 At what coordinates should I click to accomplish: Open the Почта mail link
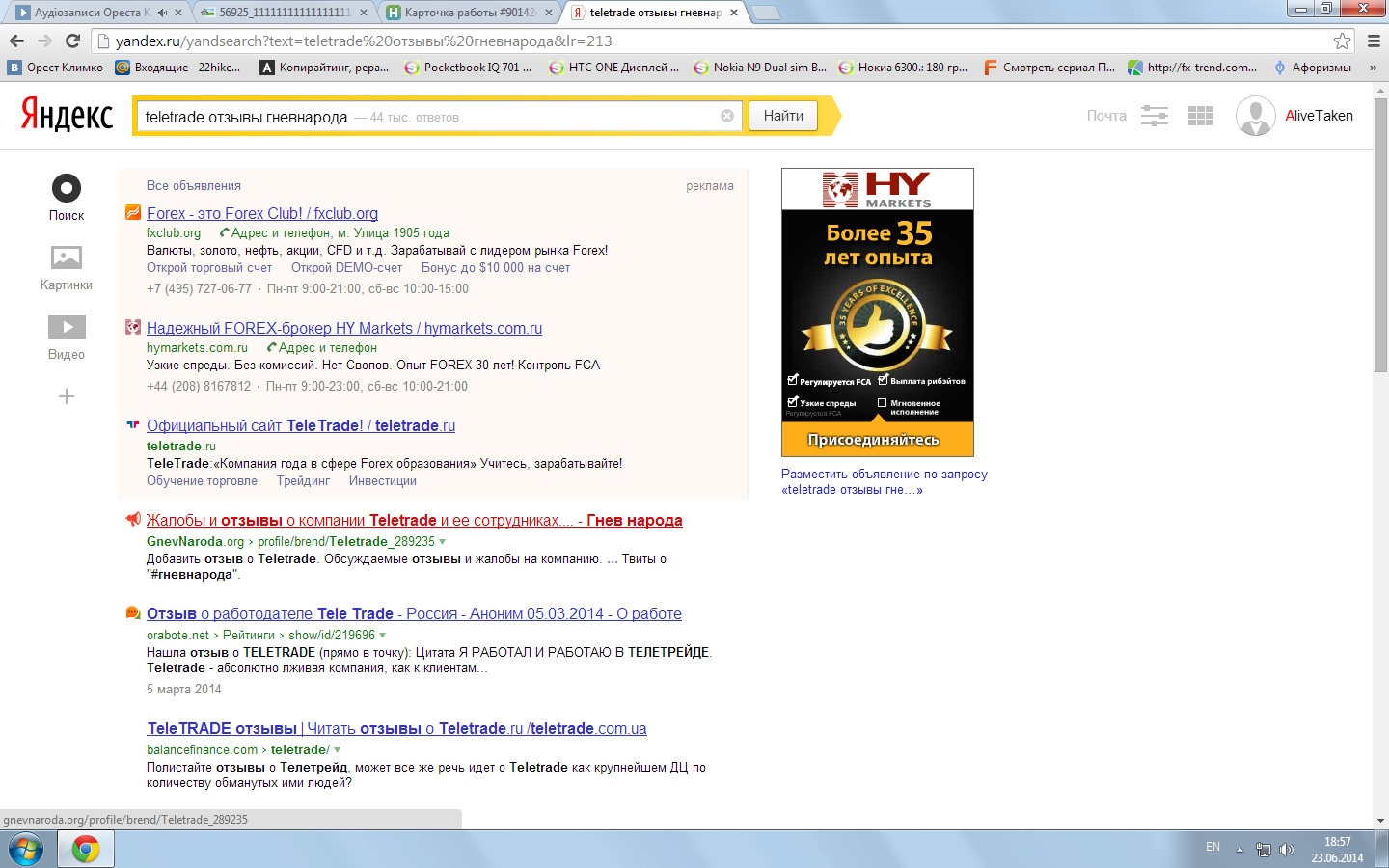tap(1106, 116)
